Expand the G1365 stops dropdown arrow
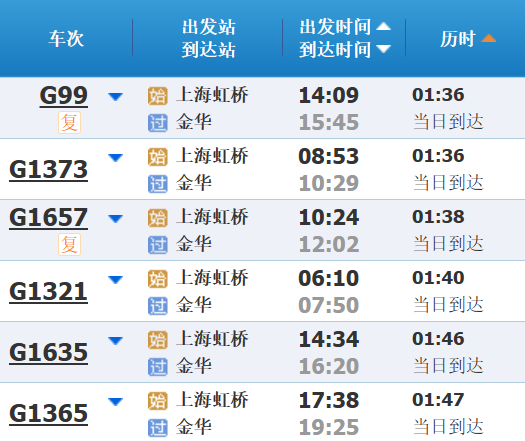 point(116,401)
